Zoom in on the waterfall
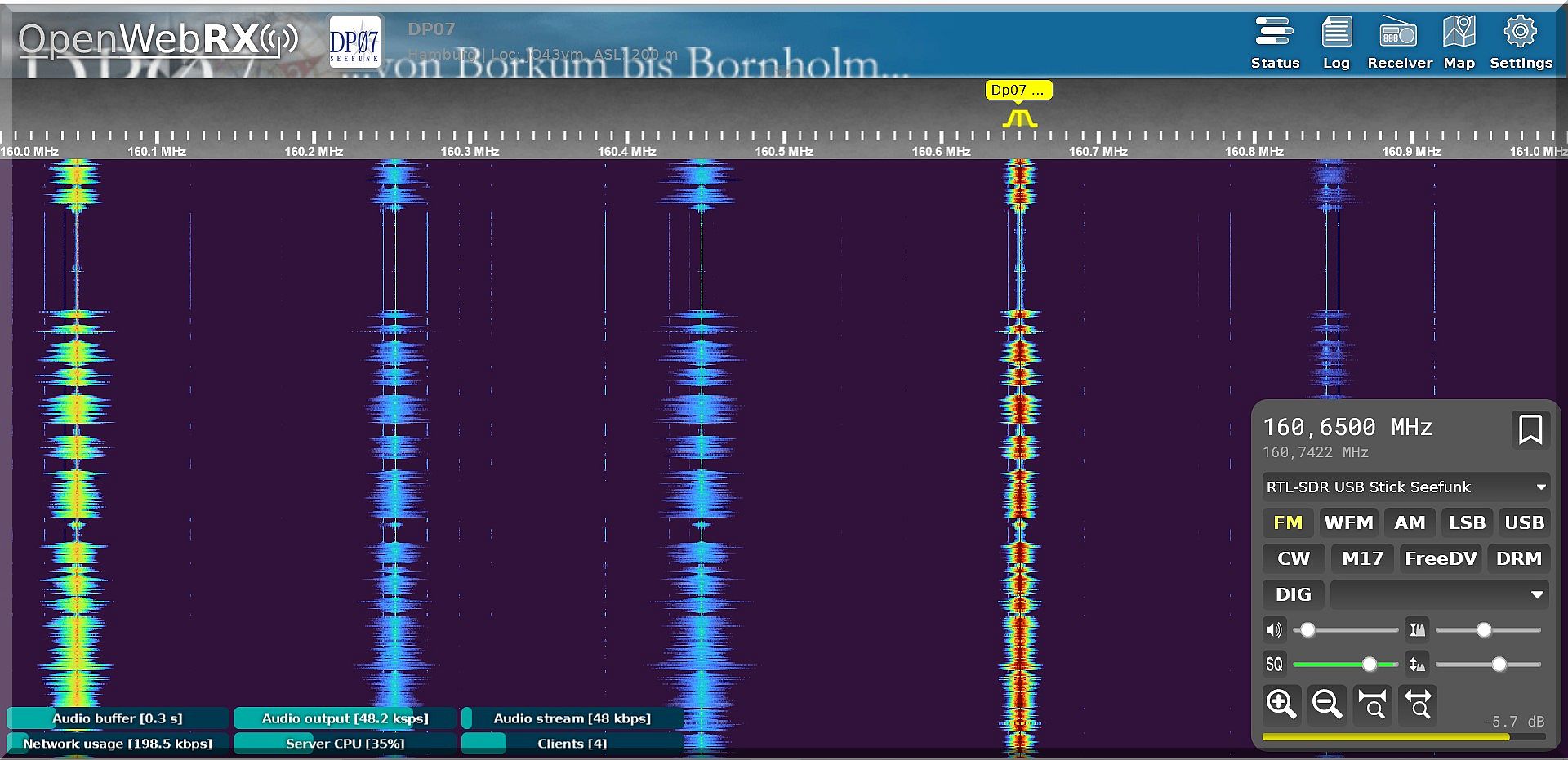 (x=1281, y=703)
